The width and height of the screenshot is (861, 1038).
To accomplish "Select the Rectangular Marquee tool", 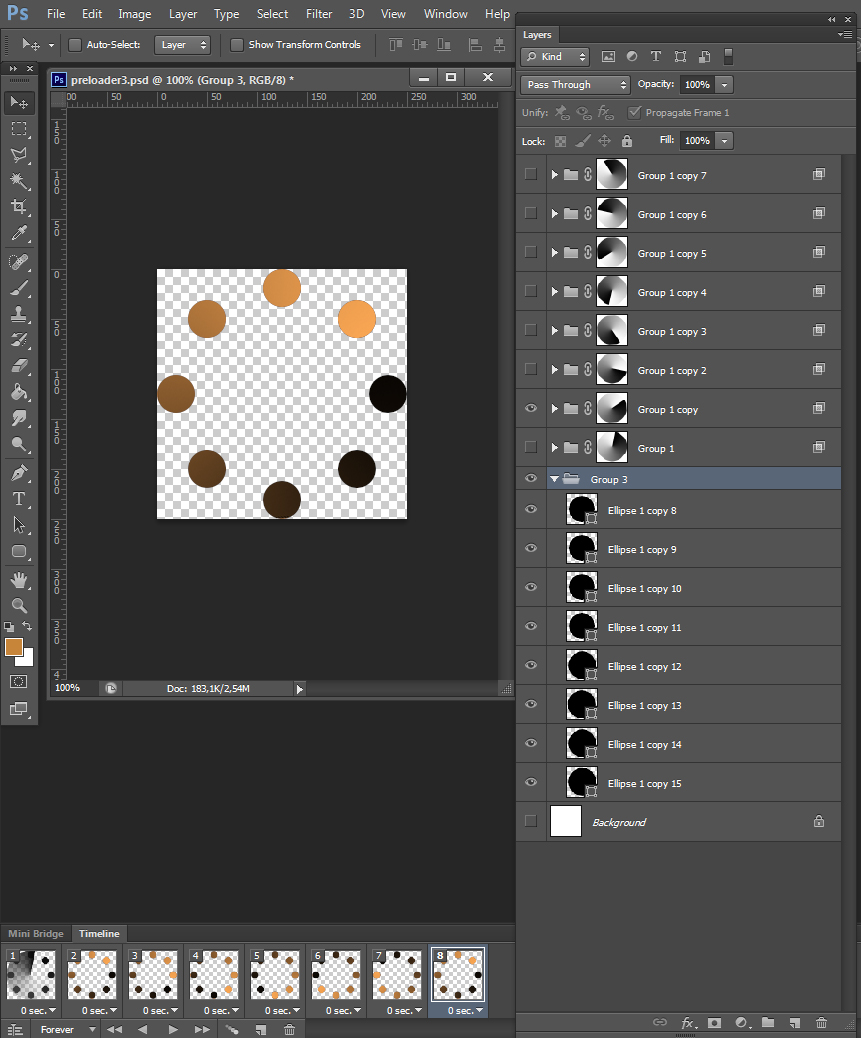I will coord(18,129).
